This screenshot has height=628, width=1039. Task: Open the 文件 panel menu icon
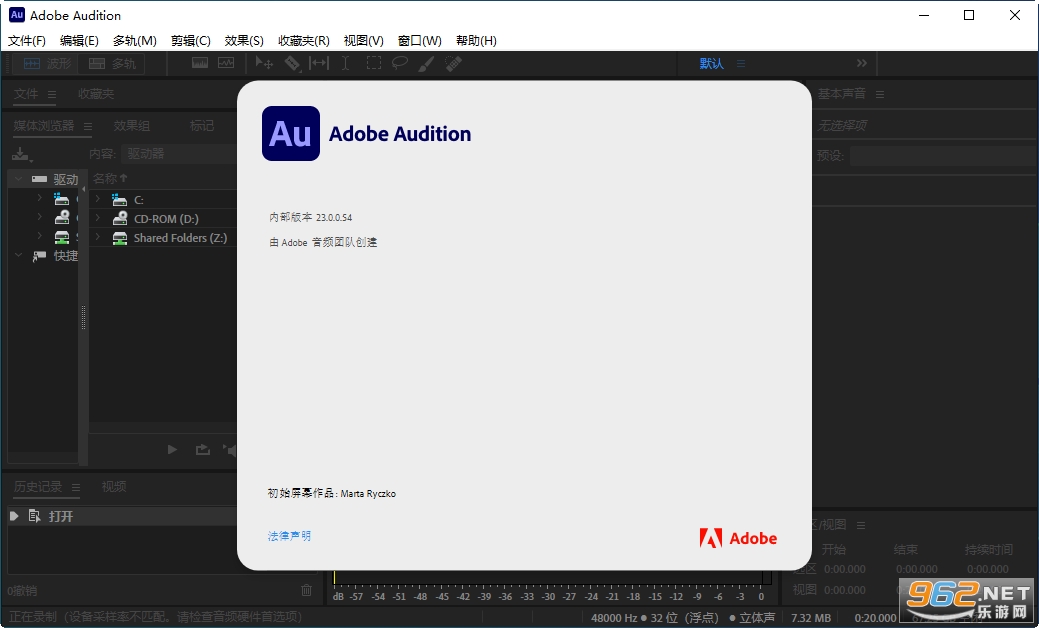[x=52, y=94]
